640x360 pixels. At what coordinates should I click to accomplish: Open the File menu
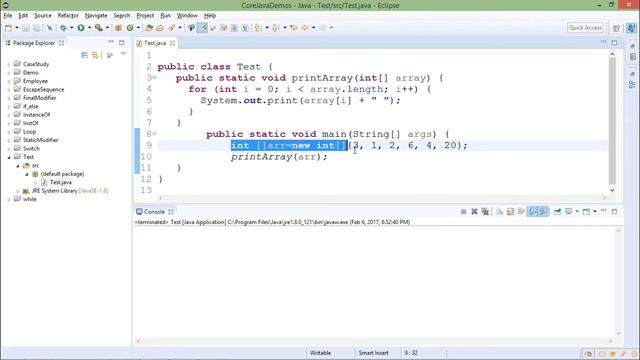click(8, 16)
